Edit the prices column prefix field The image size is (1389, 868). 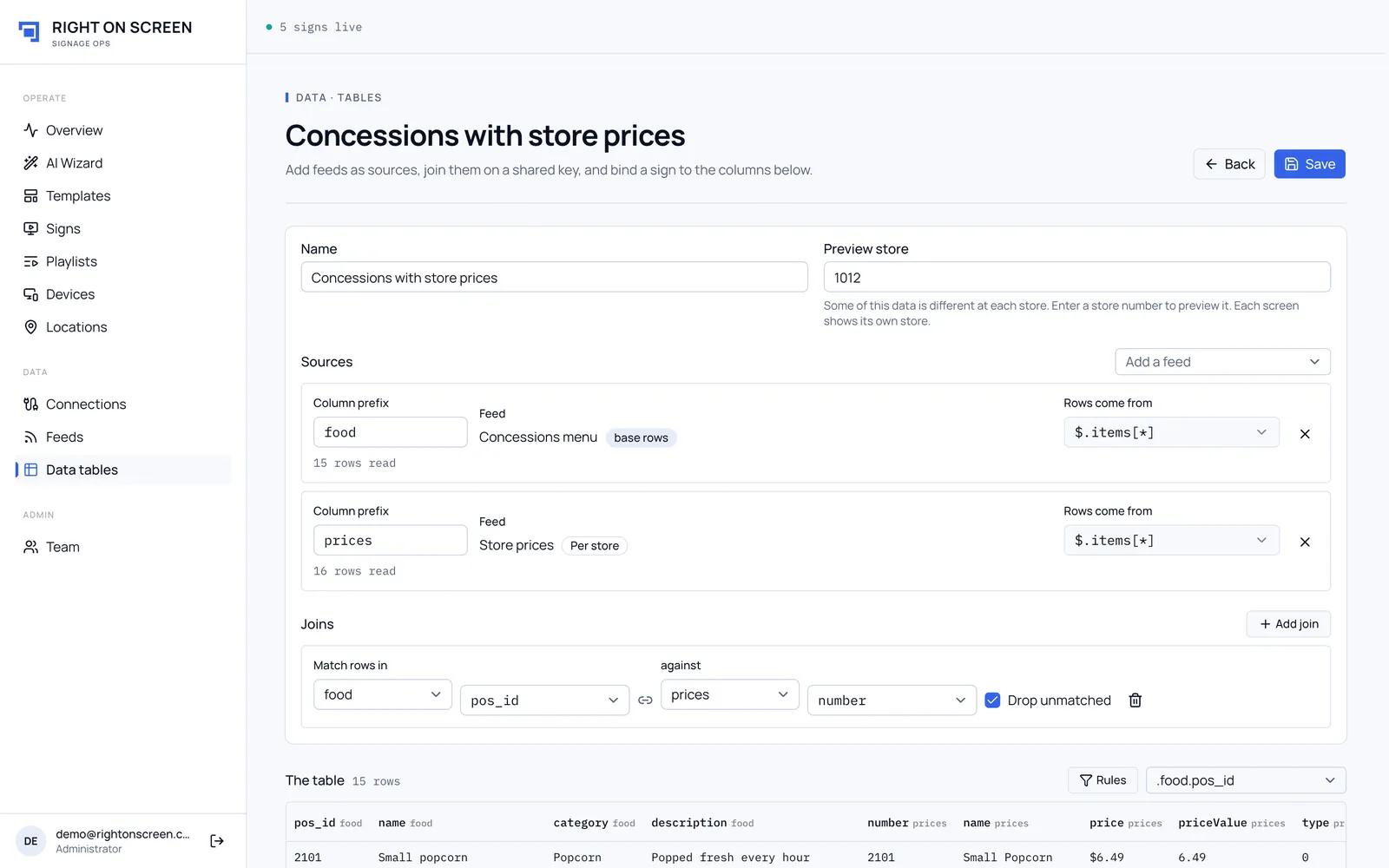tap(390, 540)
